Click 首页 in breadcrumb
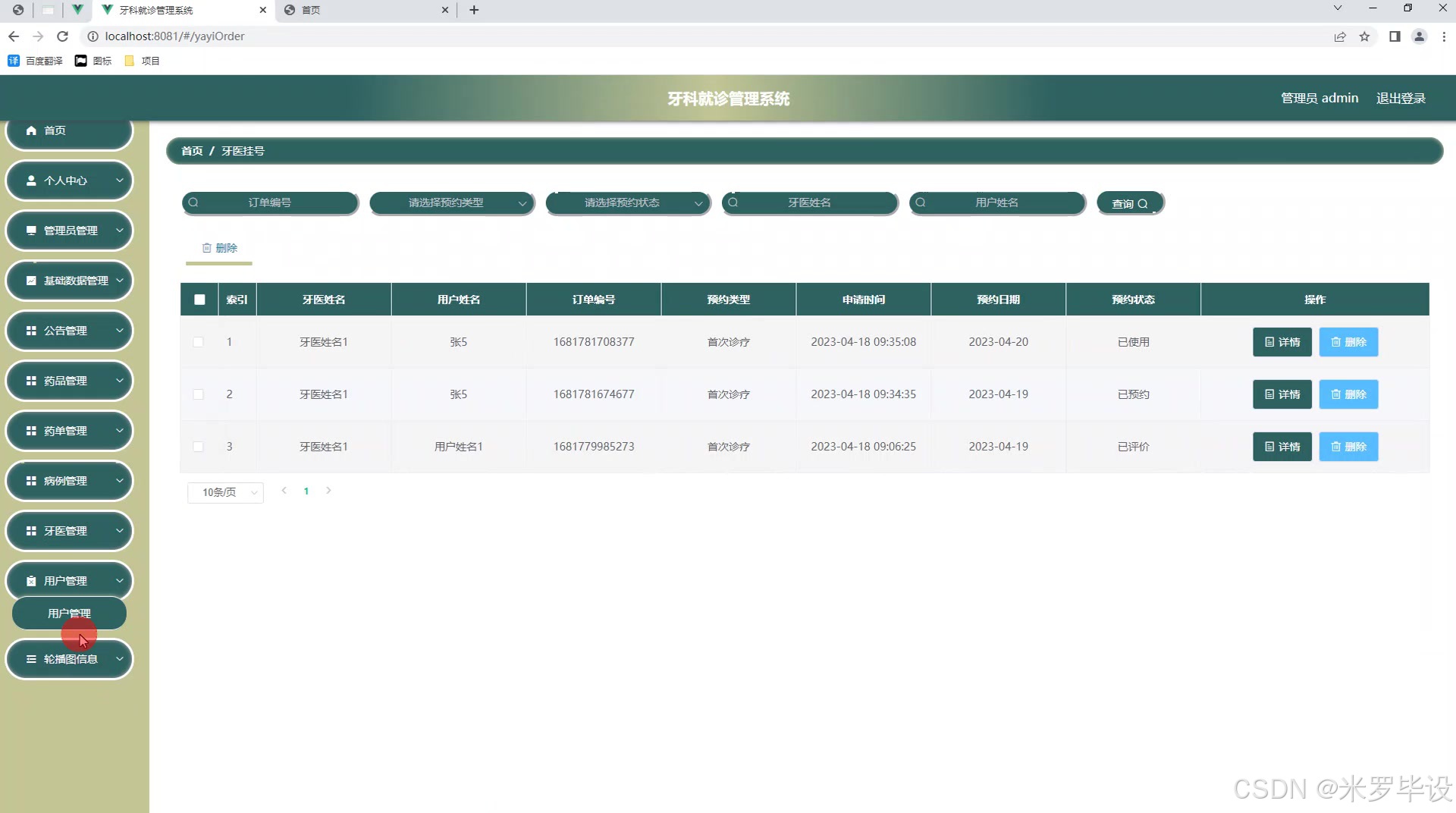 [x=192, y=151]
